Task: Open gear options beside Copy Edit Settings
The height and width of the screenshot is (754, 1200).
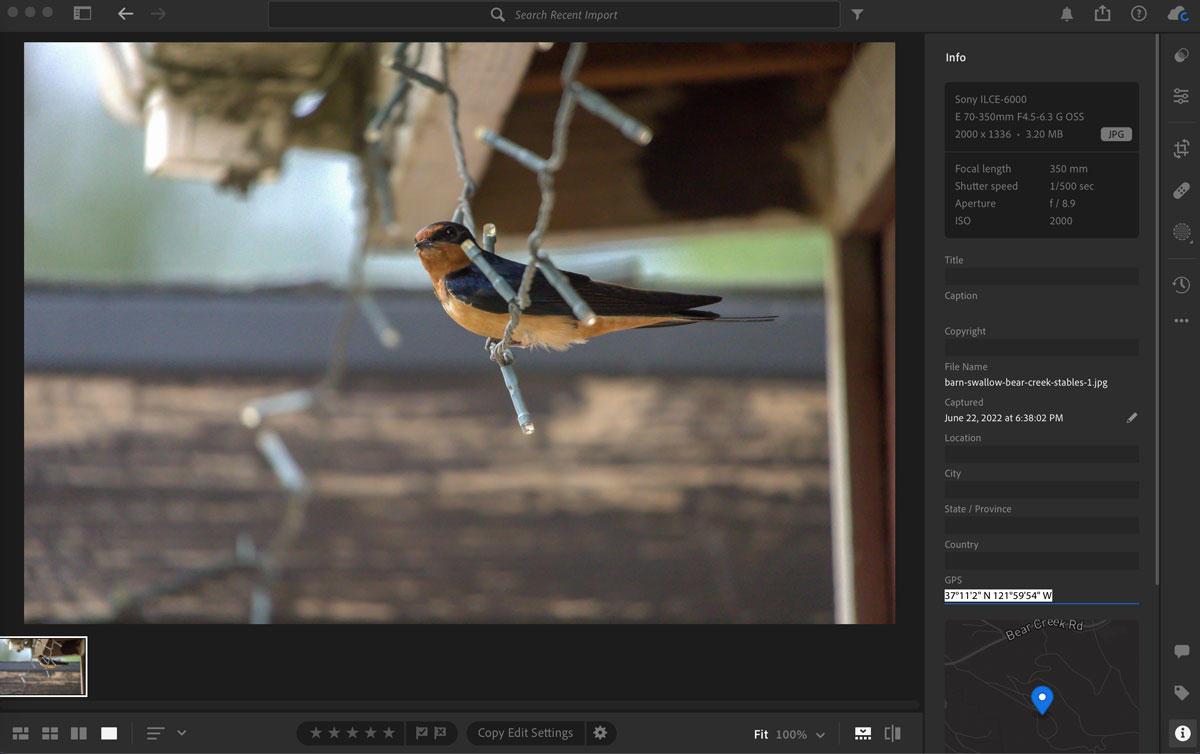Action: click(x=600, y=733)
